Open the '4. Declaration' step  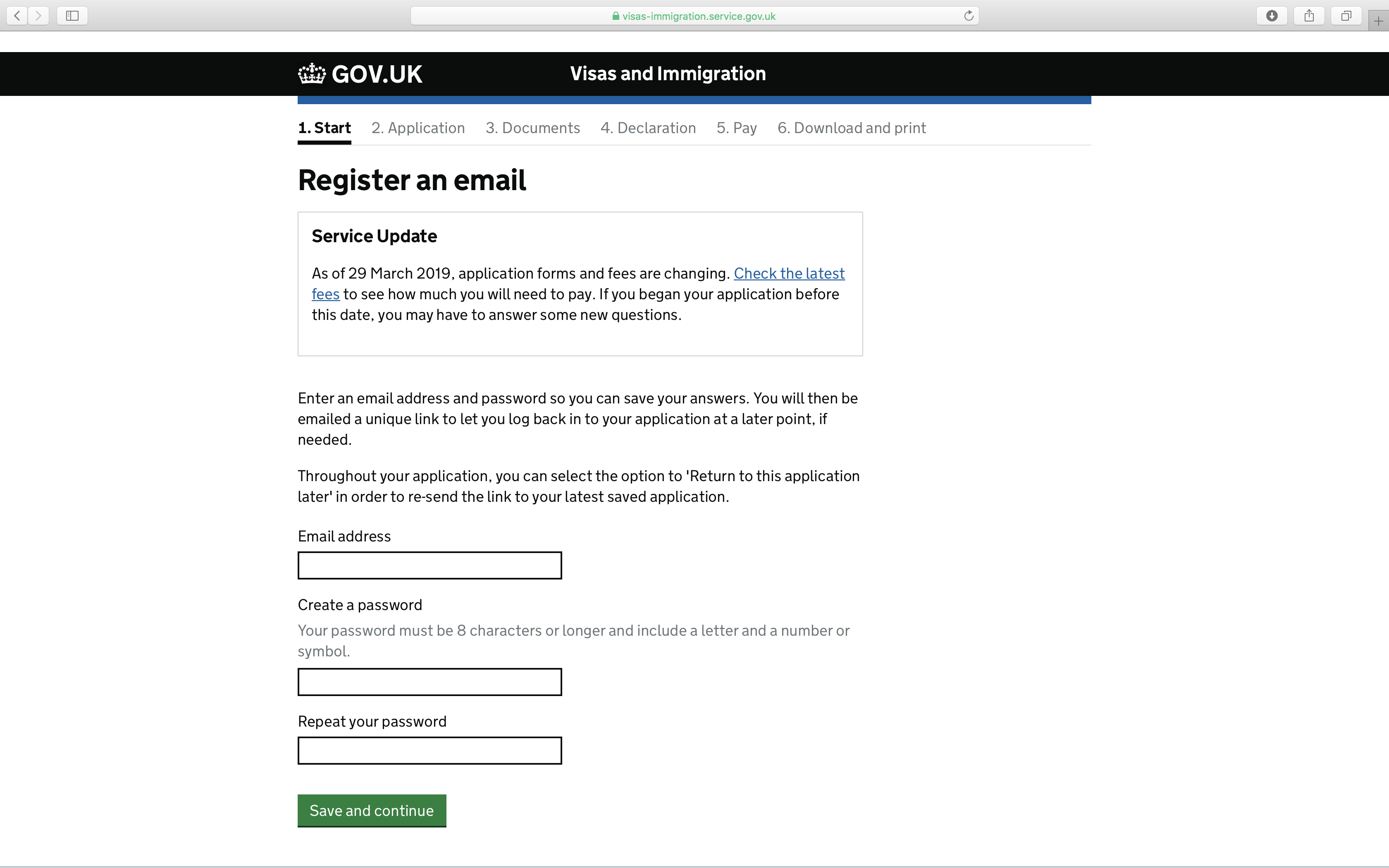coord(648,128)
